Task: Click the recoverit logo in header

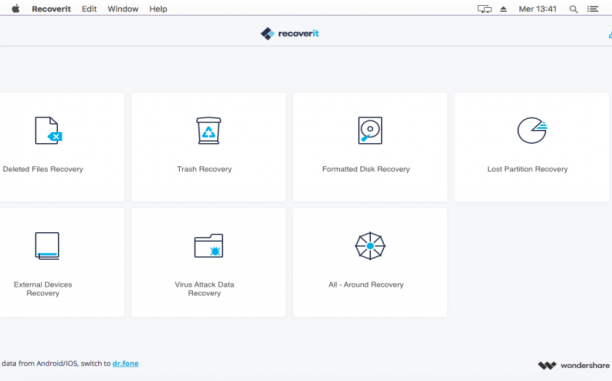Action: point(290,34)
